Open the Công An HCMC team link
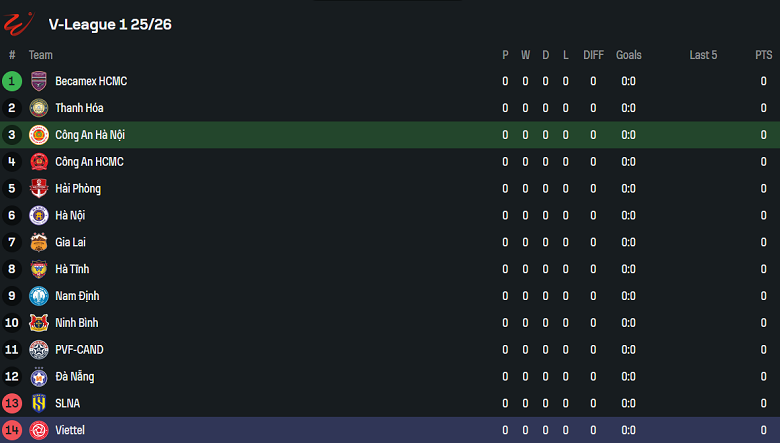Viewport: 780px width, 443px height. (89, 162)
